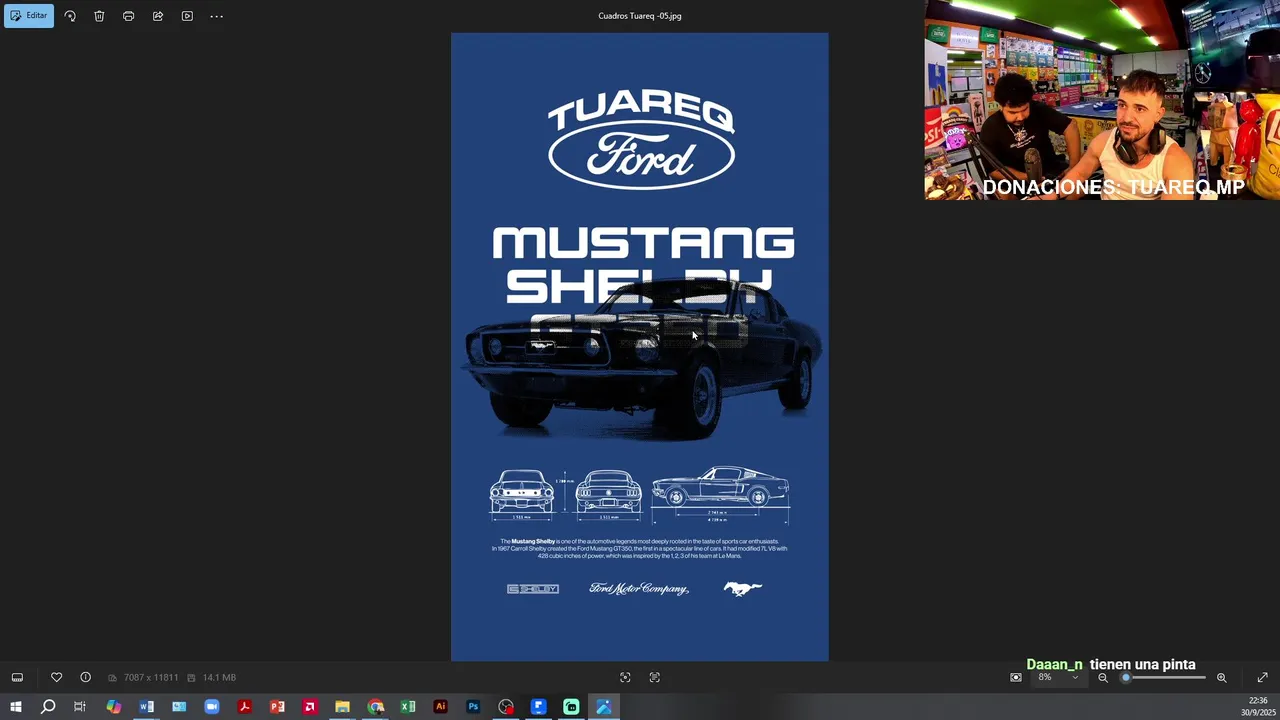This screenshot has width=1280, height=720.
Task: Open Windows search from taskbar
Action: pyautogui.click(x=48, y=707)
